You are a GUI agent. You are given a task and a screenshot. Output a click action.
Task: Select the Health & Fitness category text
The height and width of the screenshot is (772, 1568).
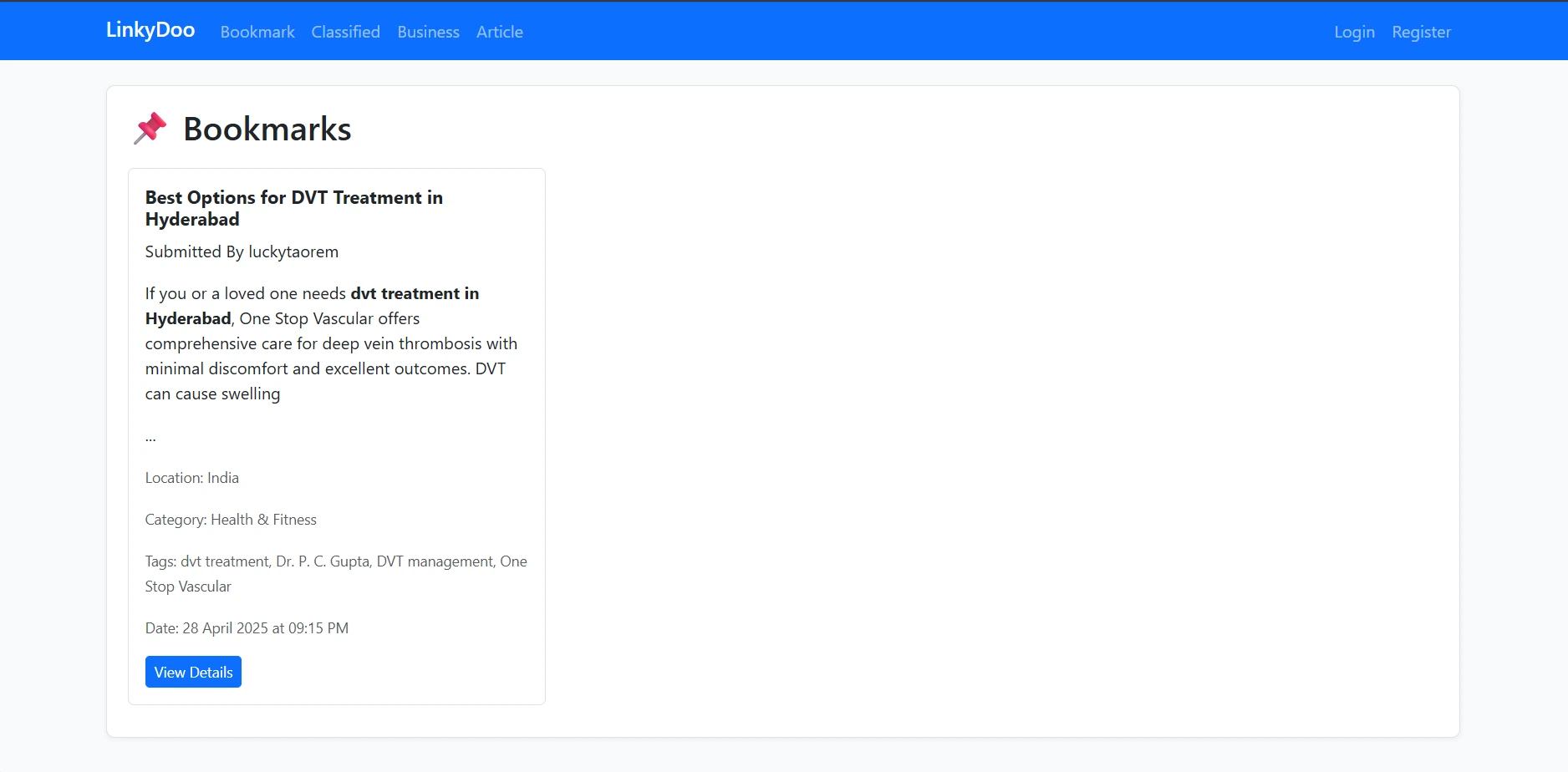click(x=264, y=519)
